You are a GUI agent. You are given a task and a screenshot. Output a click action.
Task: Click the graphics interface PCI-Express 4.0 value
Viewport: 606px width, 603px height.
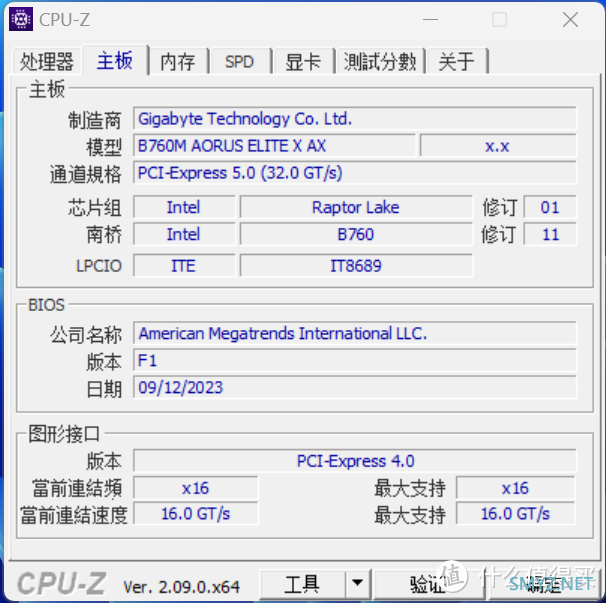tap(354, 461)
